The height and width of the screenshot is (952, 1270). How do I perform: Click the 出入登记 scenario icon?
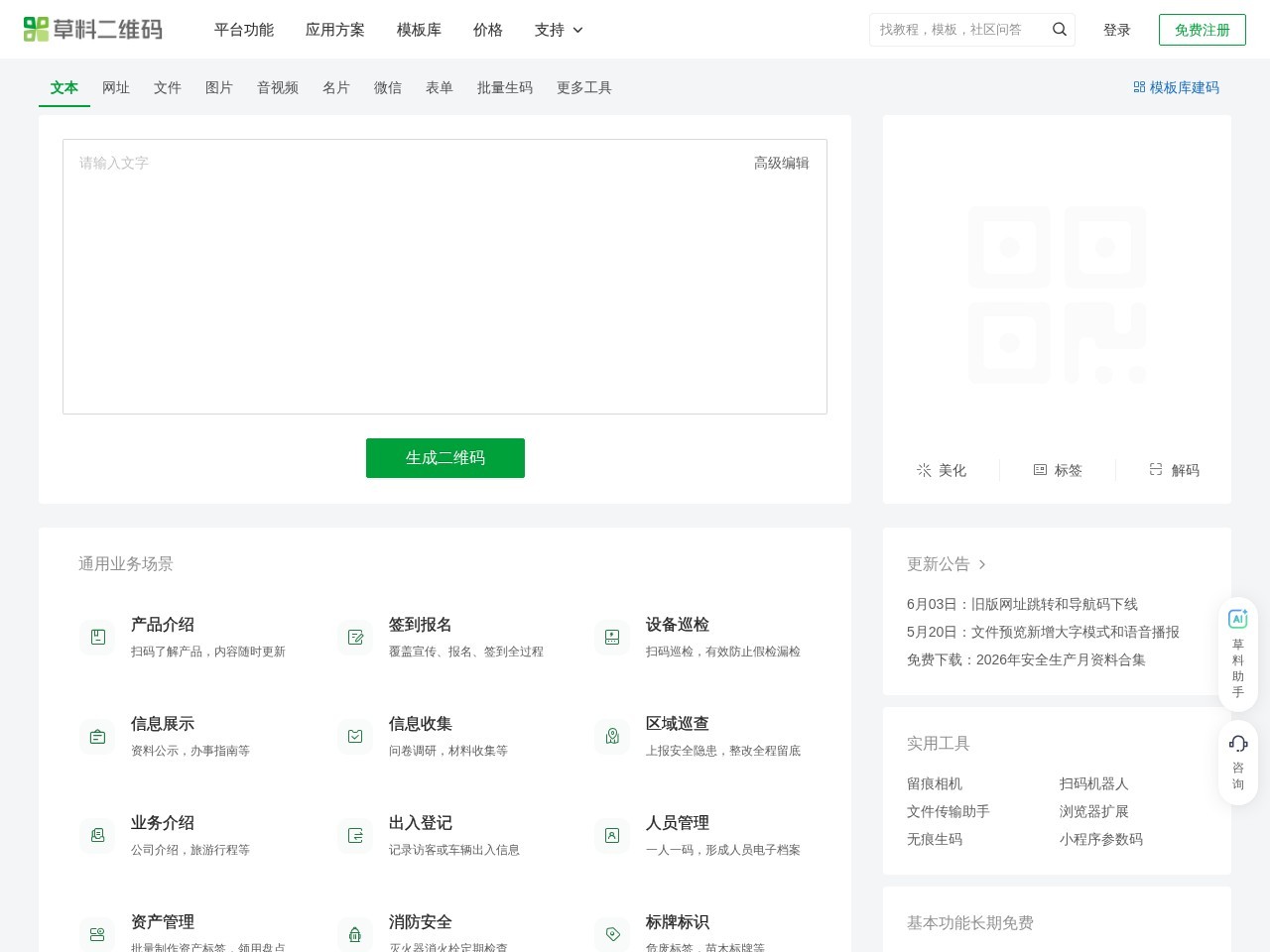(x=355, y=836)
